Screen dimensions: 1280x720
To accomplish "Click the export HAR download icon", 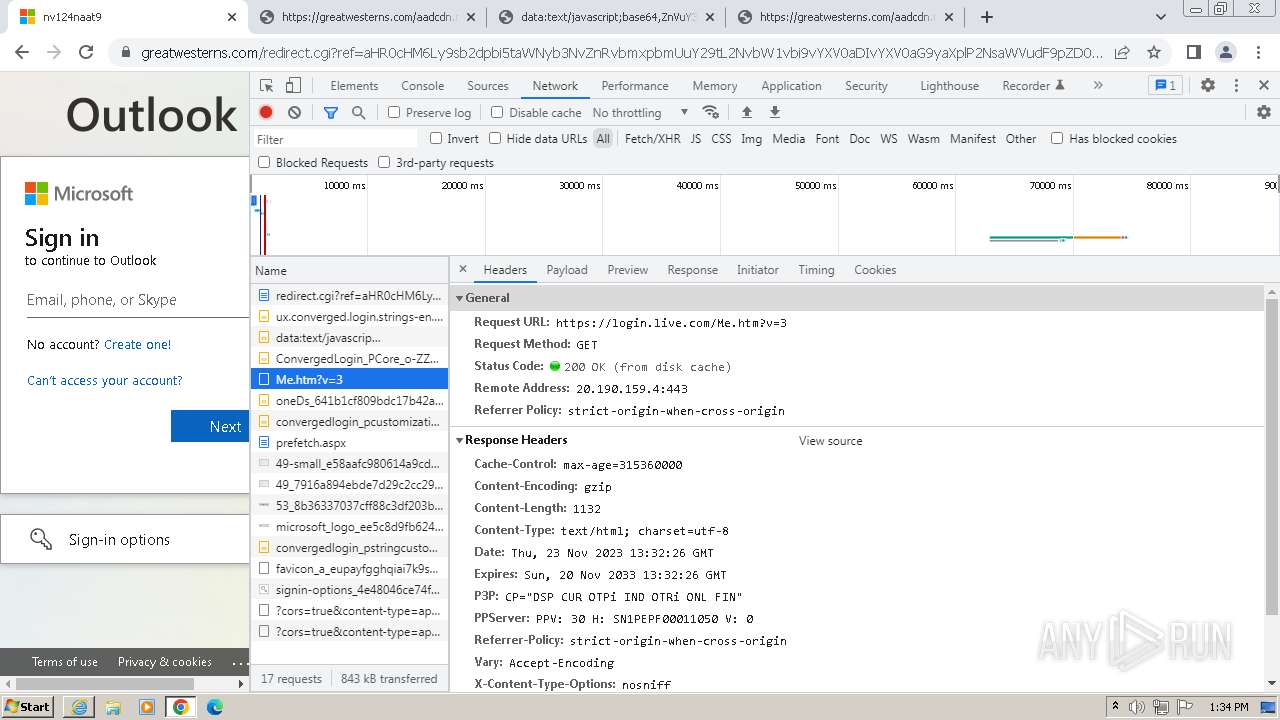I will pyautogui.click(x=774, y=113).
